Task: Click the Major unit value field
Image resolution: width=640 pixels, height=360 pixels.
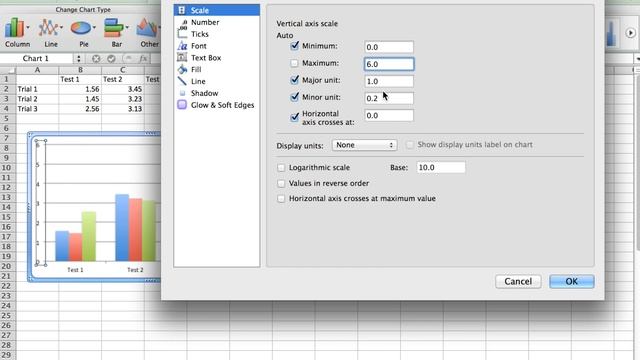Action: [389, 81]
